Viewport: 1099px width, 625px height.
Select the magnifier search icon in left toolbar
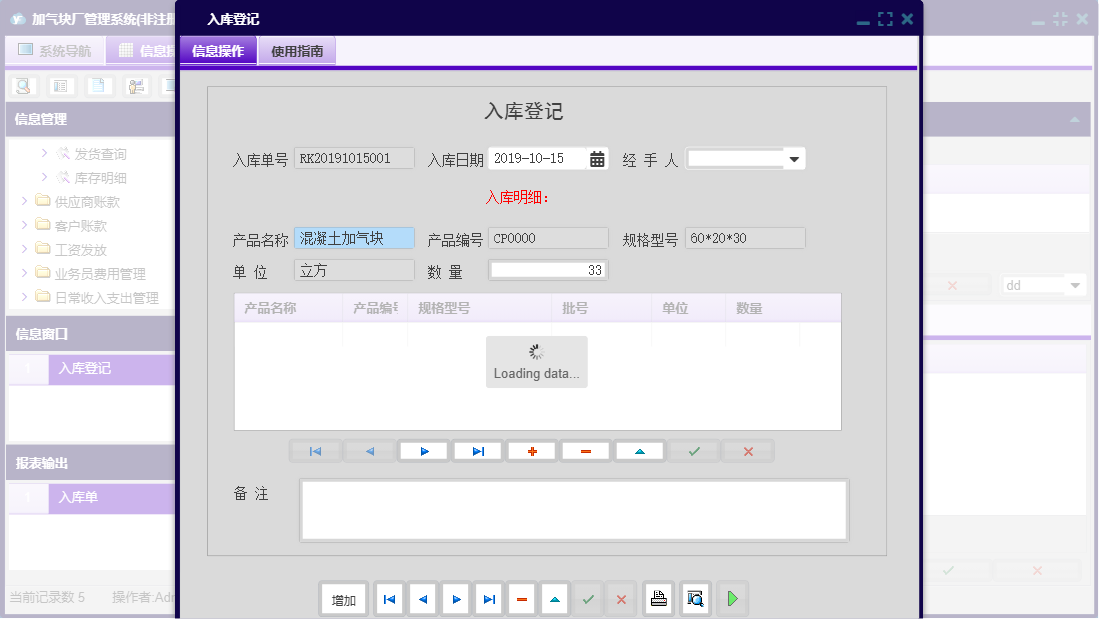[x=22, y=86]
